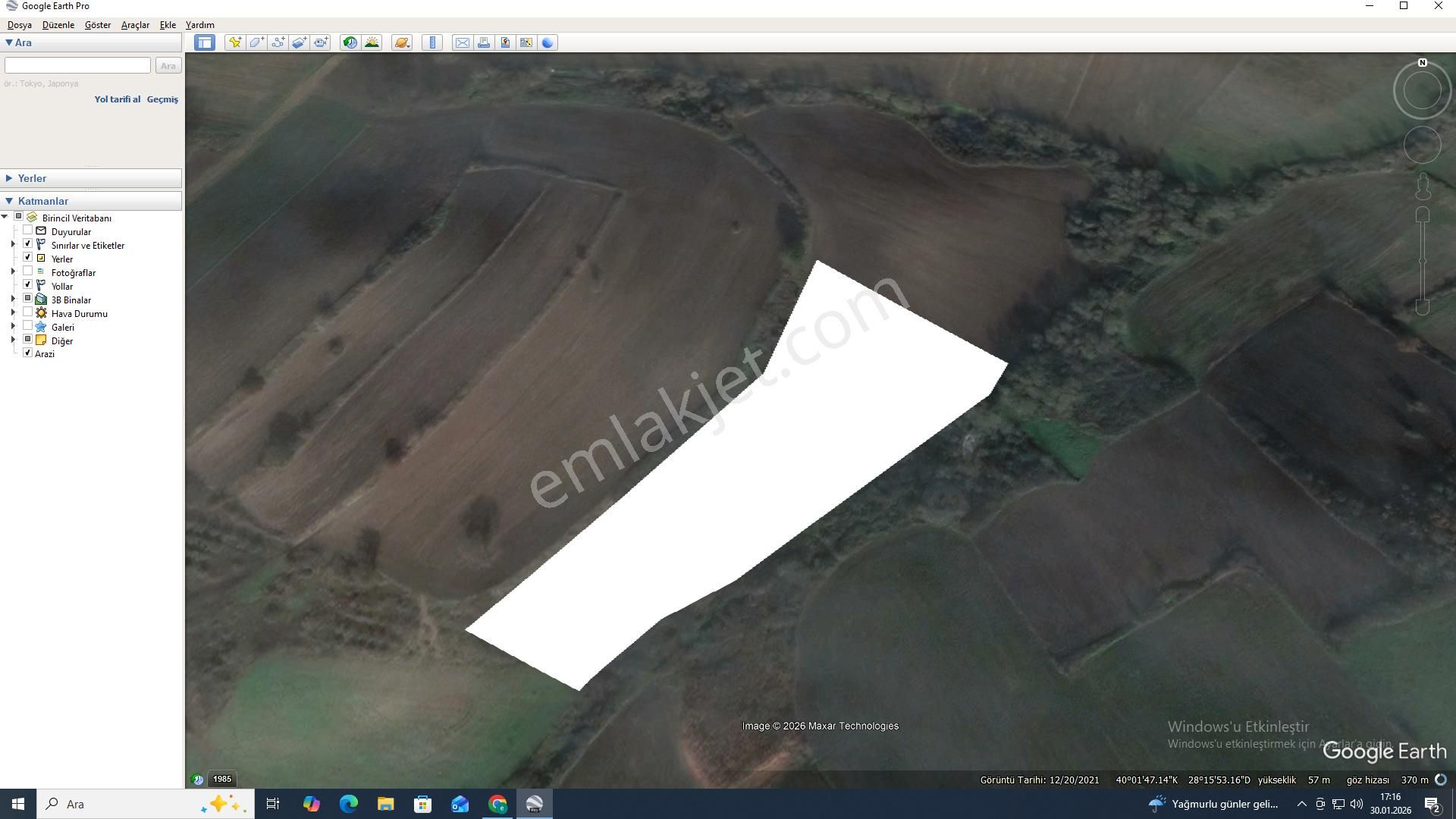
Task: Click the zoom slider handle
Action: 1423,261
